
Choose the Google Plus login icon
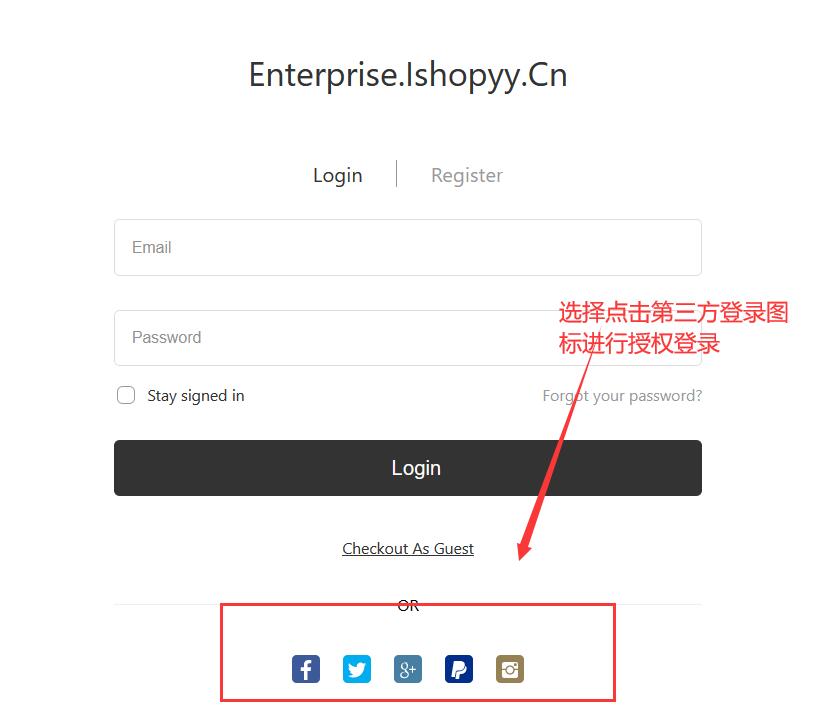(x=407, y=669)
